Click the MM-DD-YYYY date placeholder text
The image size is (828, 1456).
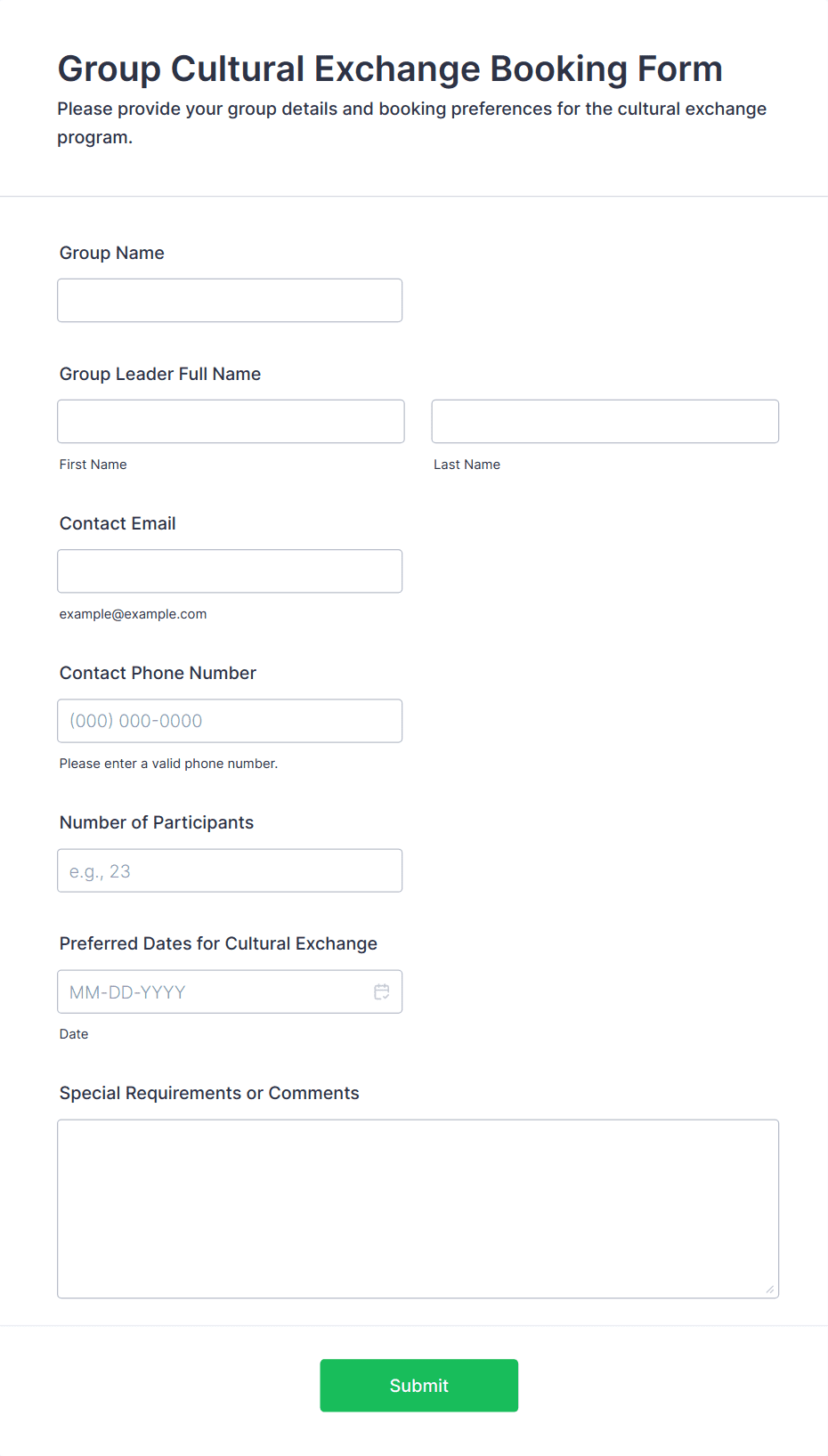coord(127,992)
